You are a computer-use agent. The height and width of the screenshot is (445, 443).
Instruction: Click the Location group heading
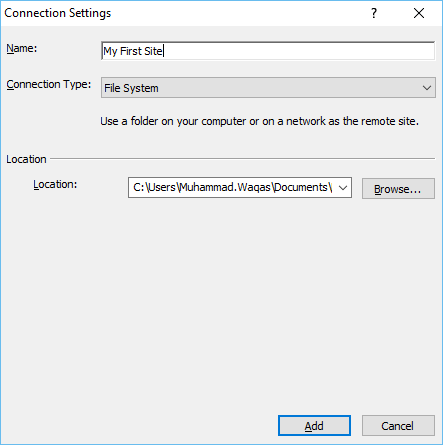click(x=26, y=159)
